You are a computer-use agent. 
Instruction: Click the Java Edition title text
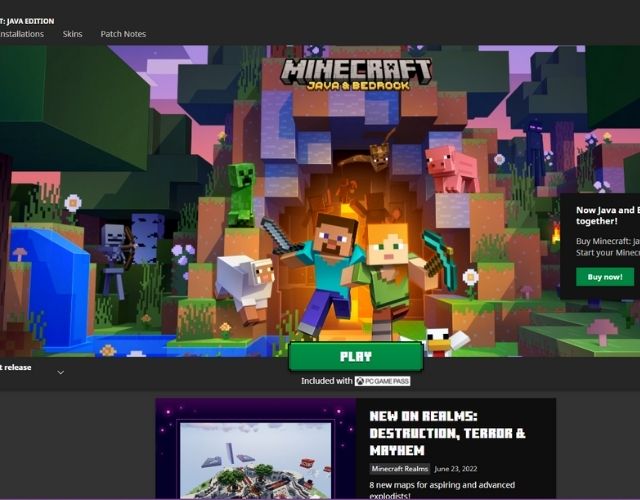click(27, 21)
